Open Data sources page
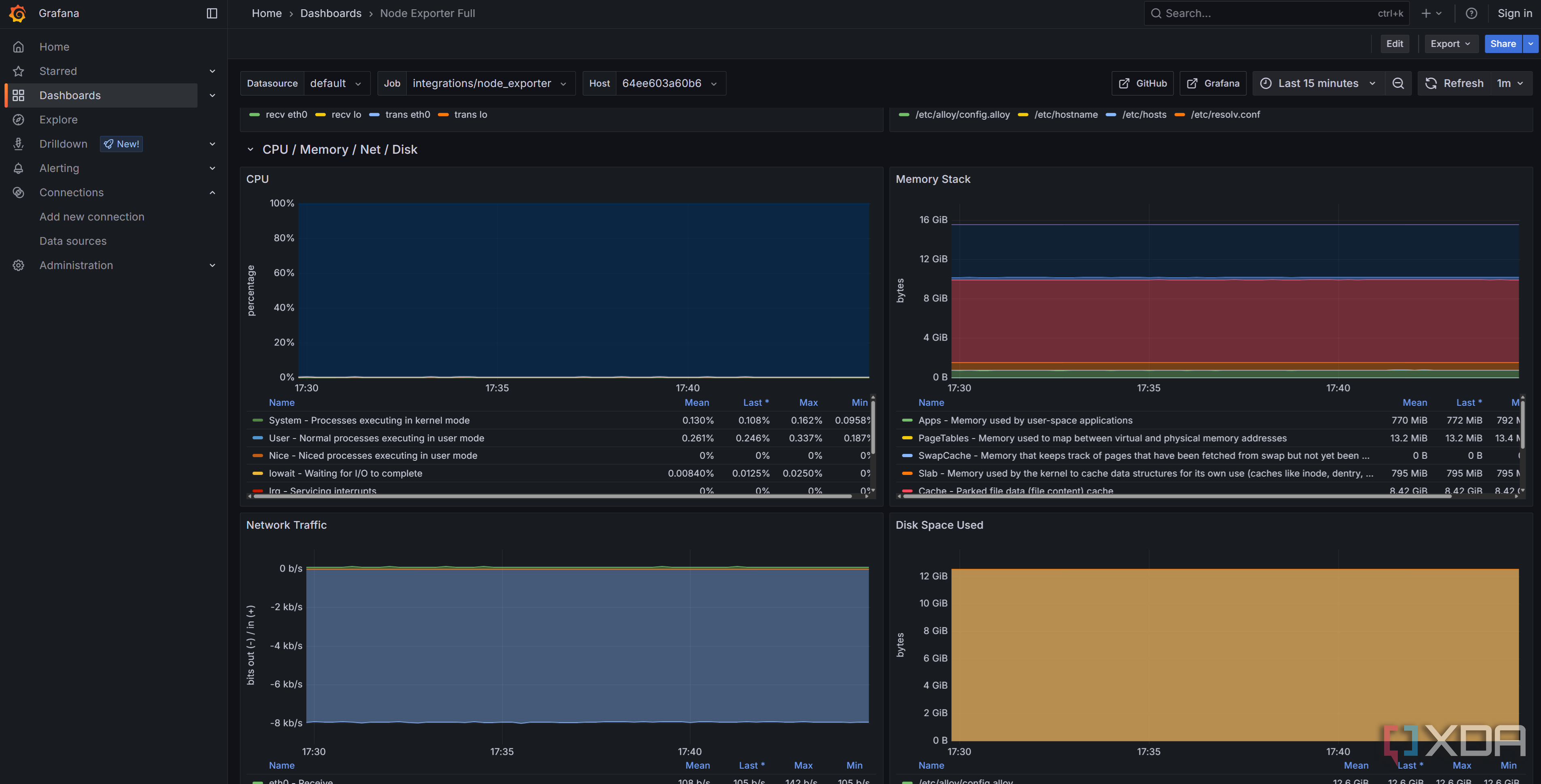1541x784 pixels. 73,241
